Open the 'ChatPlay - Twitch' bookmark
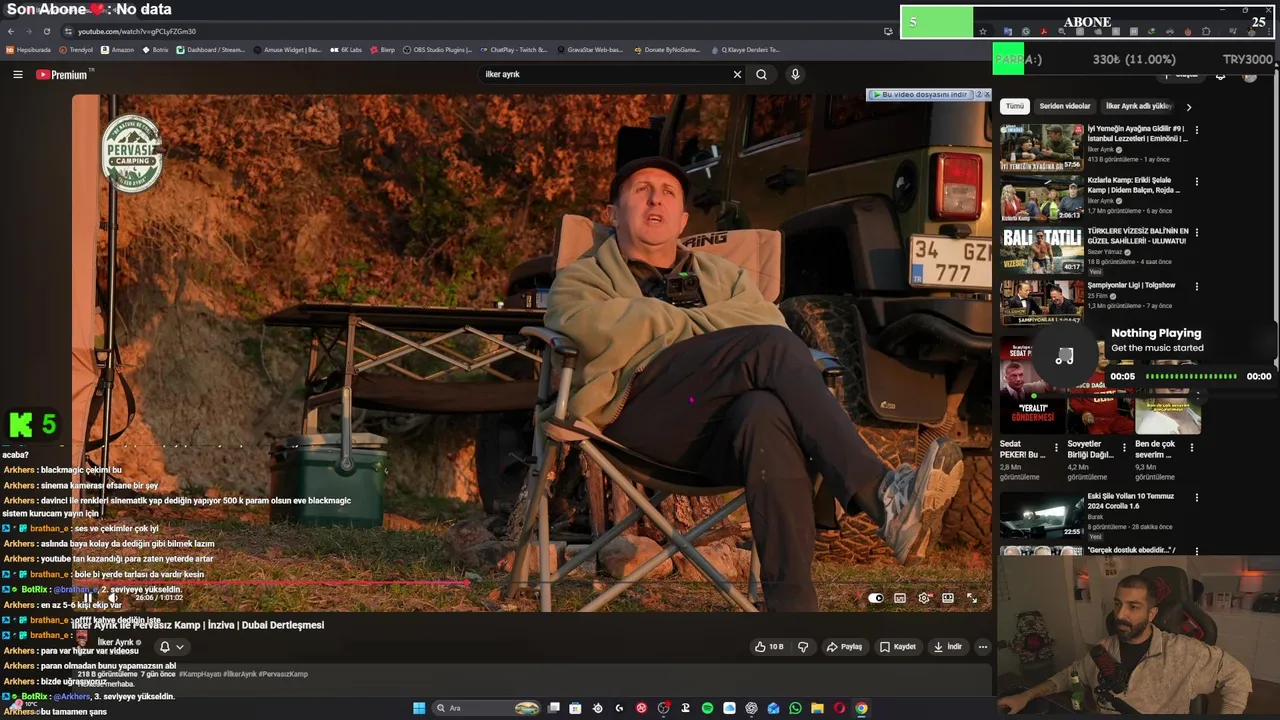Viewport: 1280px width, 720px height. tap(513, 49)
